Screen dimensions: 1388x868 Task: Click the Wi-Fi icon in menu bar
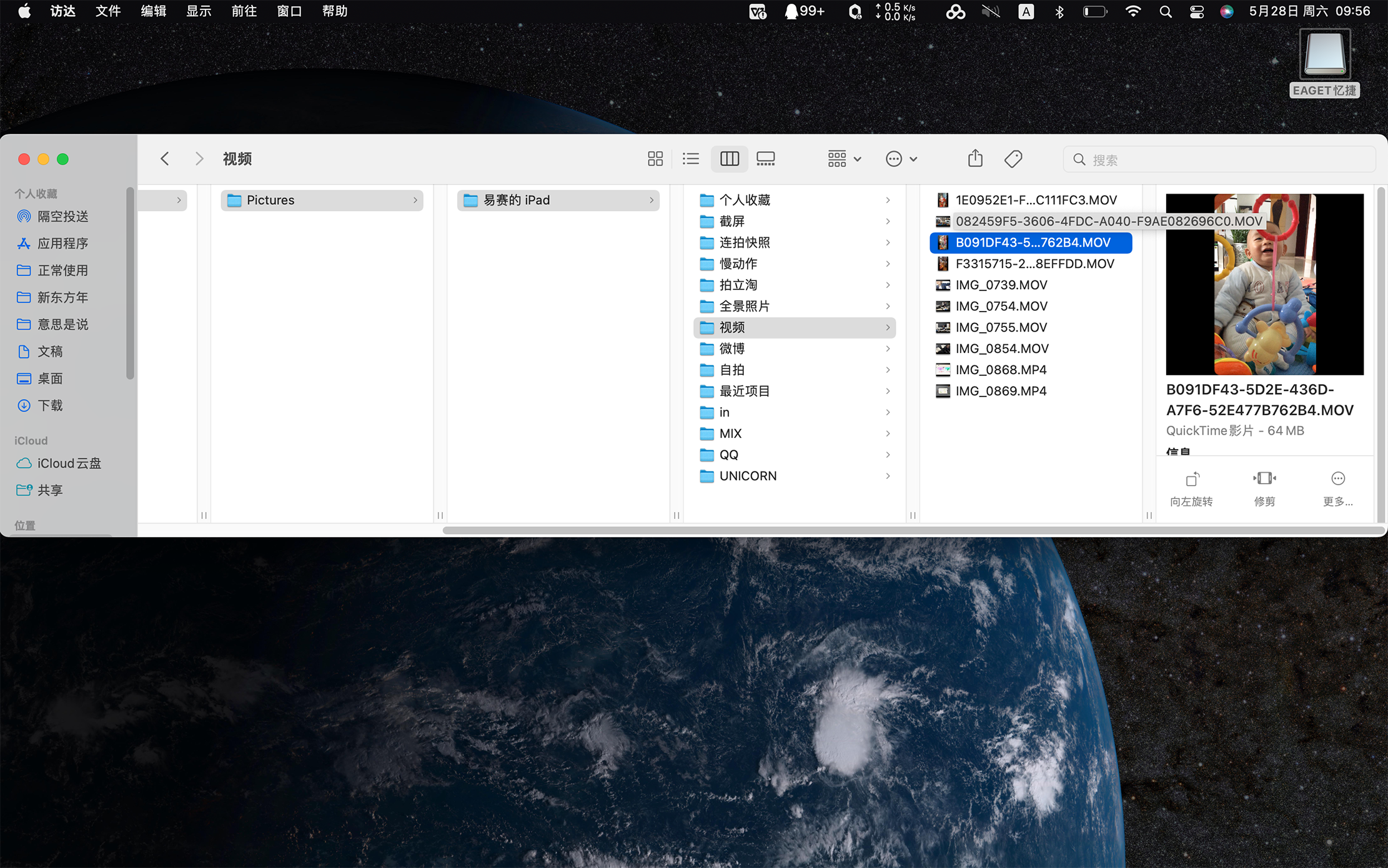(1133, 11)
